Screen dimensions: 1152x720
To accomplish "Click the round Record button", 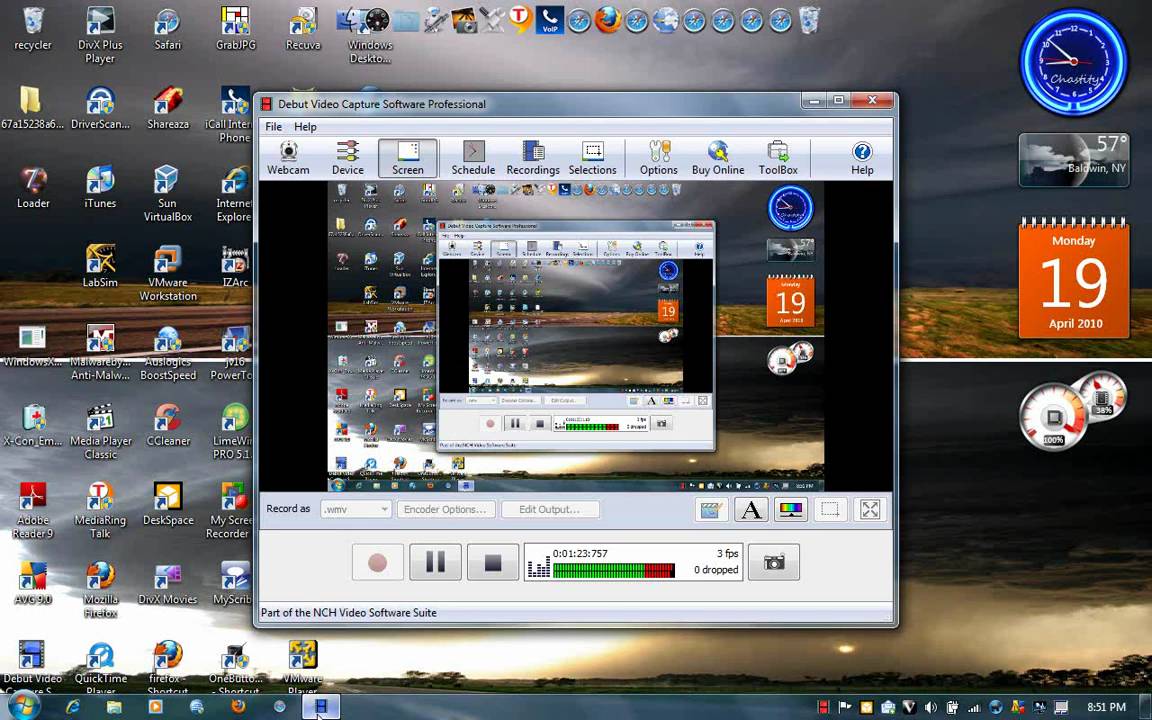I will pos(378,563).
